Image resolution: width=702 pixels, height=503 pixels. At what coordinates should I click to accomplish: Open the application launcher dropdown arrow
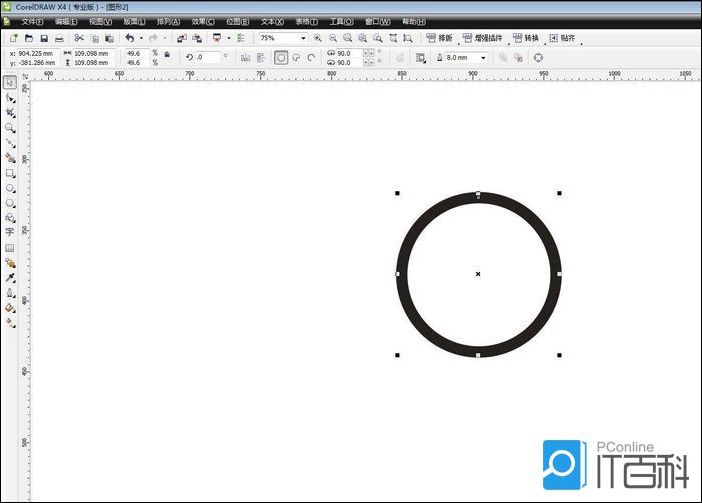(229, 38)
